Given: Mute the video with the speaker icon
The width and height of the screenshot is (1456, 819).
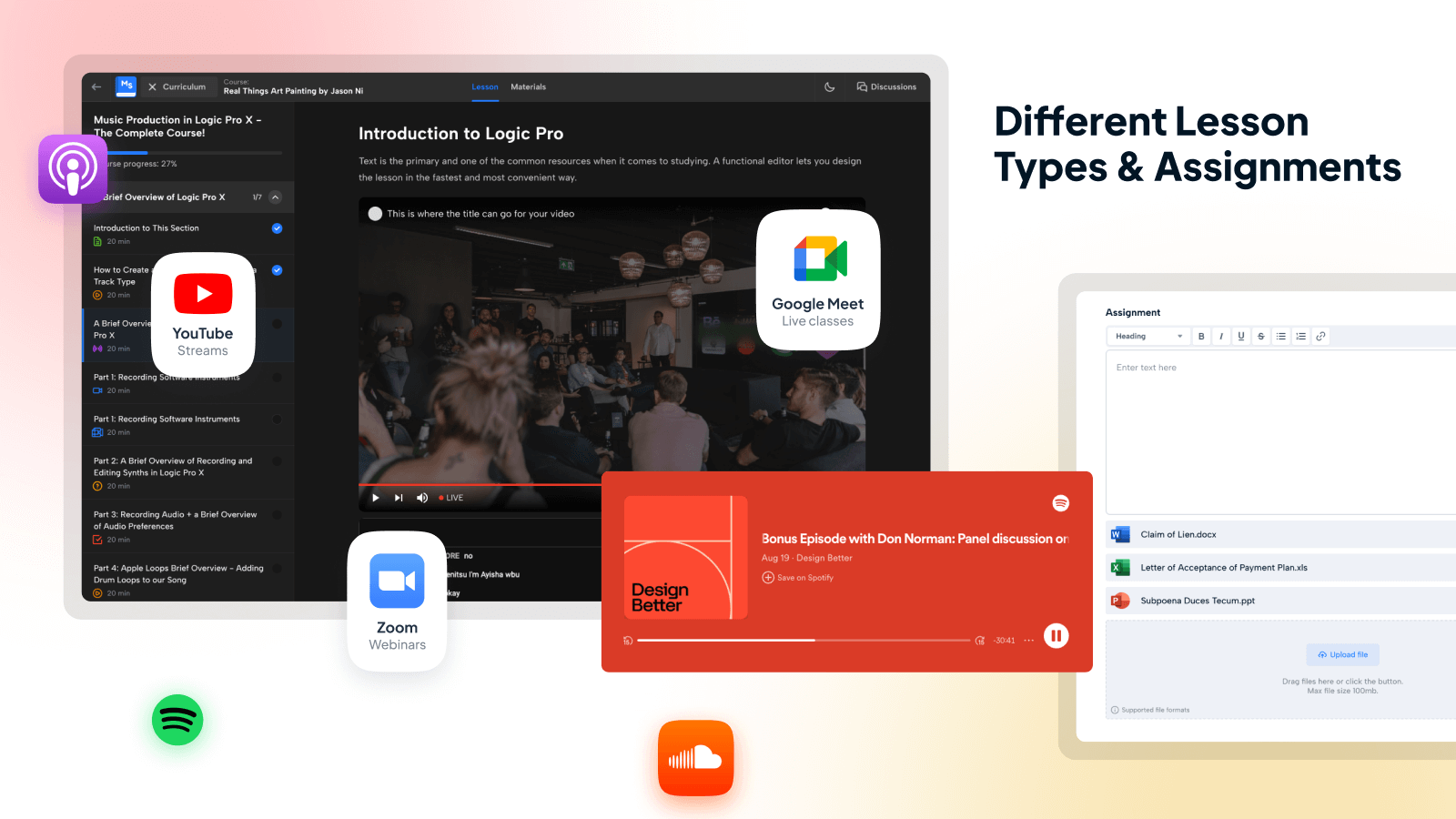Looking at the screenshot, I should pos(422,498).
